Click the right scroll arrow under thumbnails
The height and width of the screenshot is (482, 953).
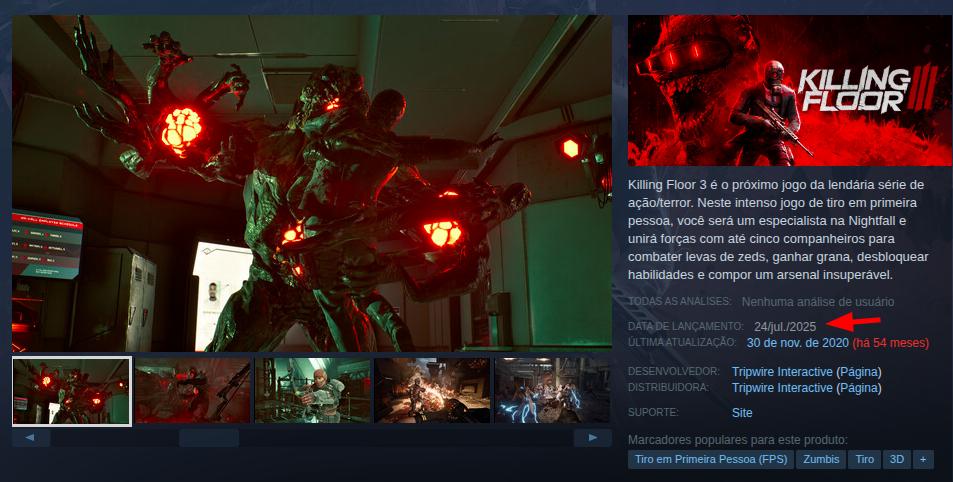coord(593,438)
